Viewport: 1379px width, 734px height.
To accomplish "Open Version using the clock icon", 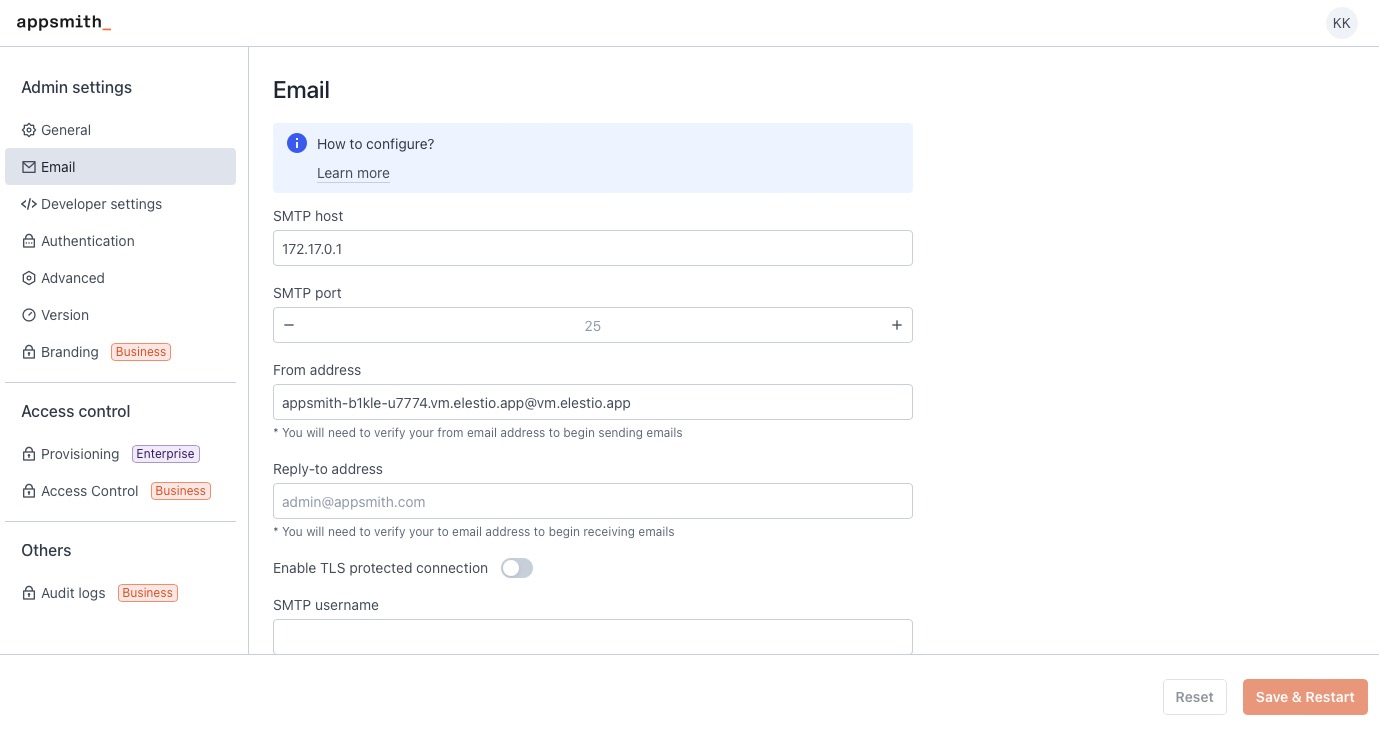I will [28, 315].
